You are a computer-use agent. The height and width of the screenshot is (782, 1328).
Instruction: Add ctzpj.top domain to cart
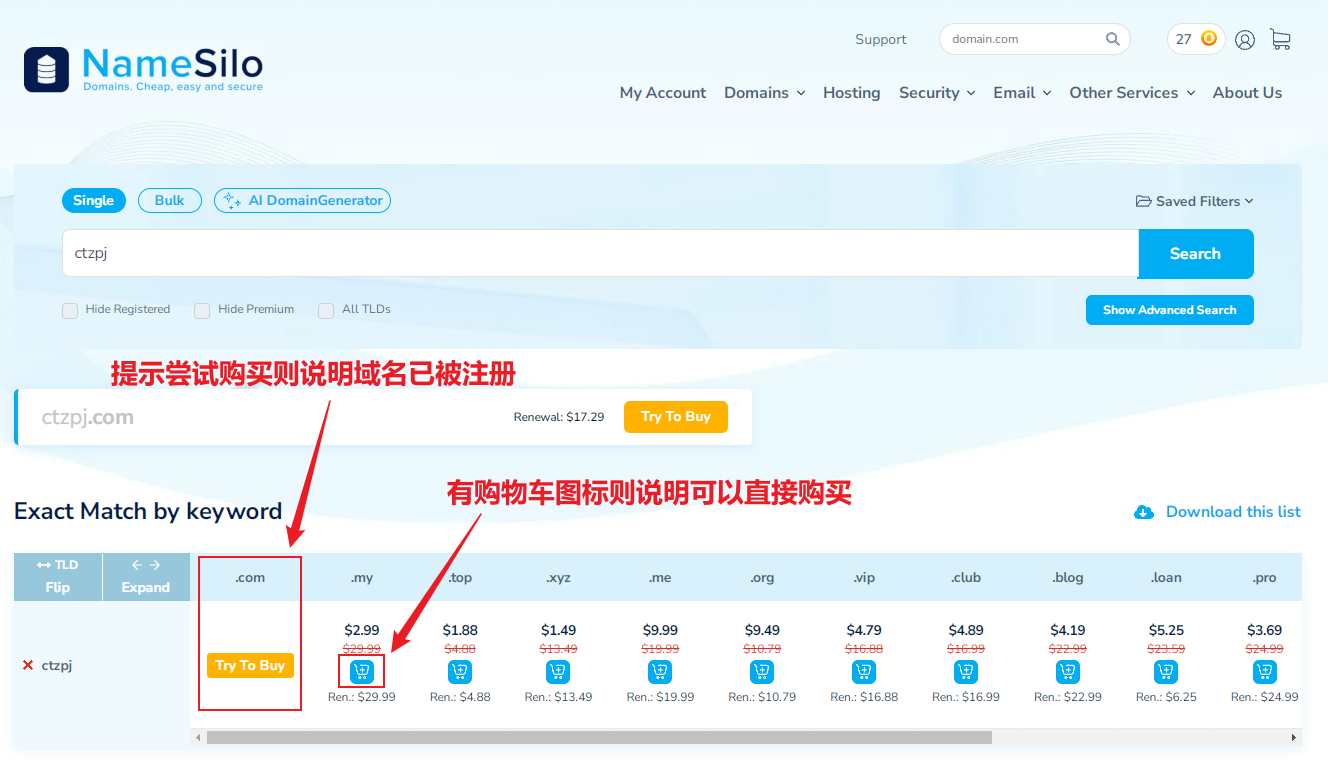coord(460,672)
